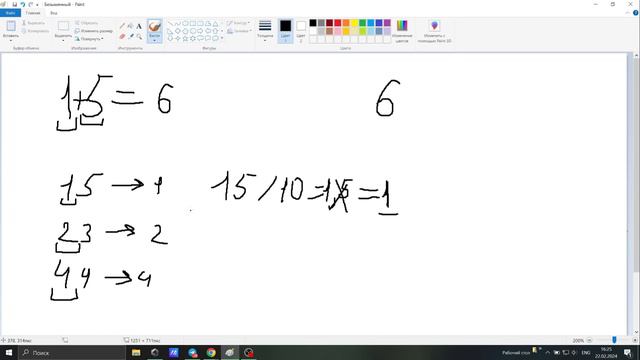
Task: Click the Brushes (Кисти) tool icon
Action: click(154, 27)
